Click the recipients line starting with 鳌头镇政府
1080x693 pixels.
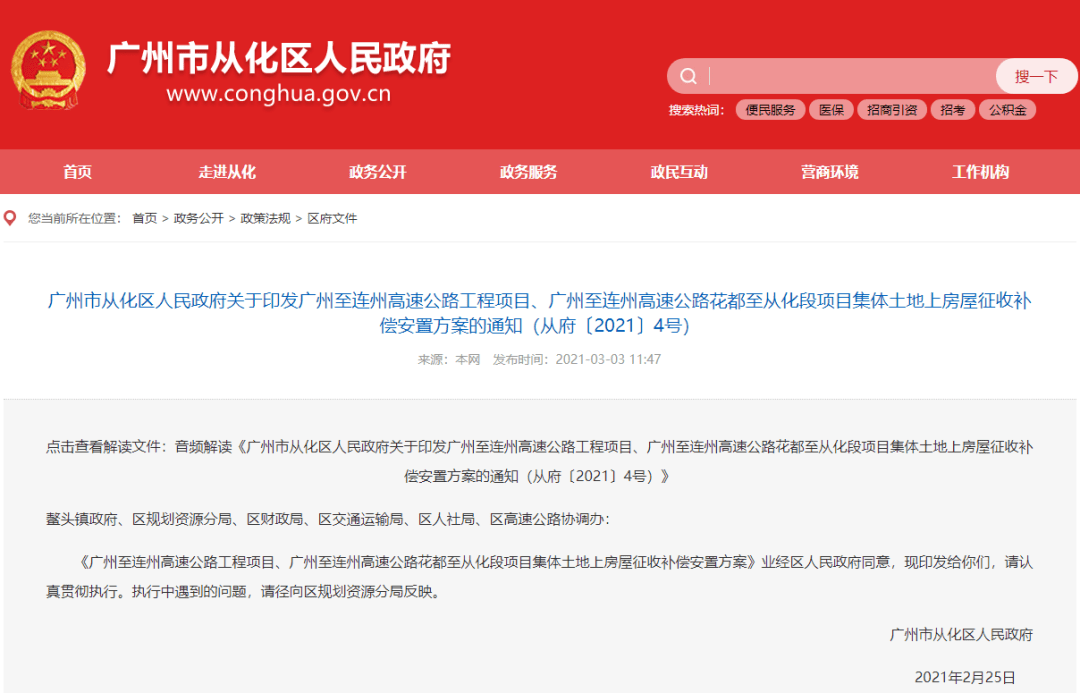click(x=328, y=519)
